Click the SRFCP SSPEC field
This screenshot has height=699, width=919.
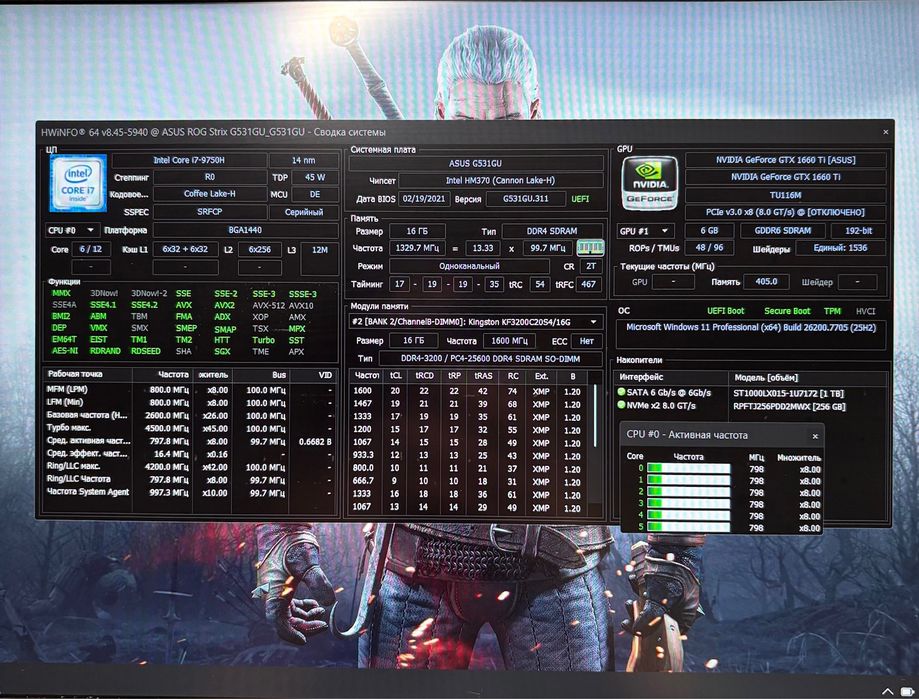click(x=209, y=212)
